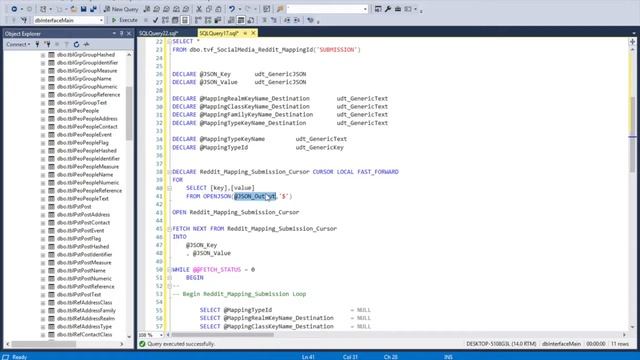The image size is (640, 360).
Task: Open the Connect dropdown in Object Explorer
Action: (18, 44)
